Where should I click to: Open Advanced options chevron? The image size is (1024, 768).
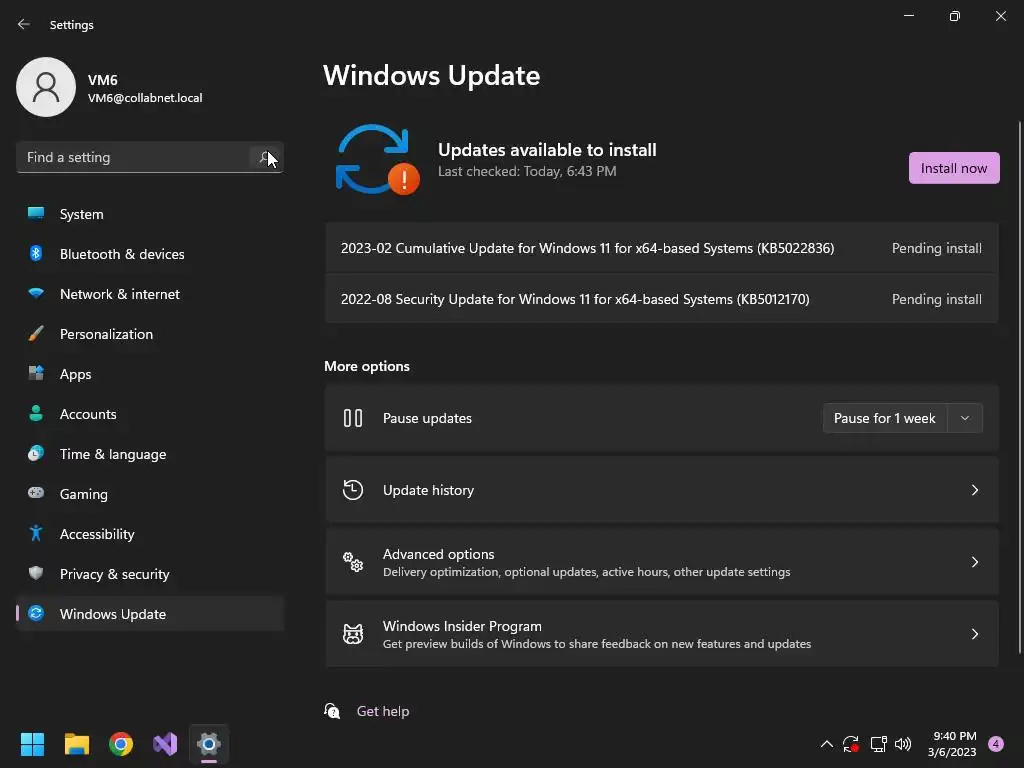(974, 562)
